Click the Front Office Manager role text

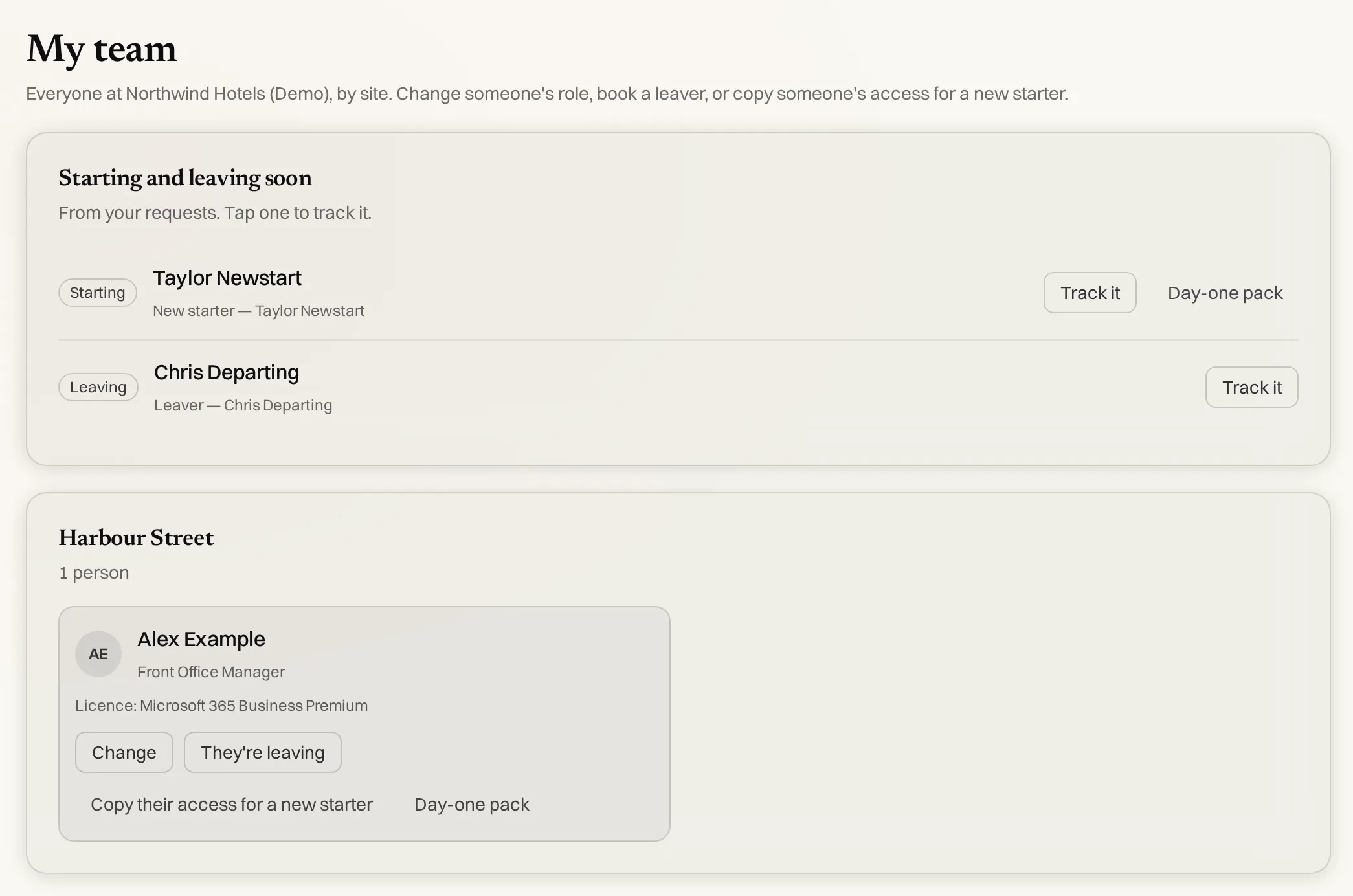pyautogui.click(x=211, y=672)
